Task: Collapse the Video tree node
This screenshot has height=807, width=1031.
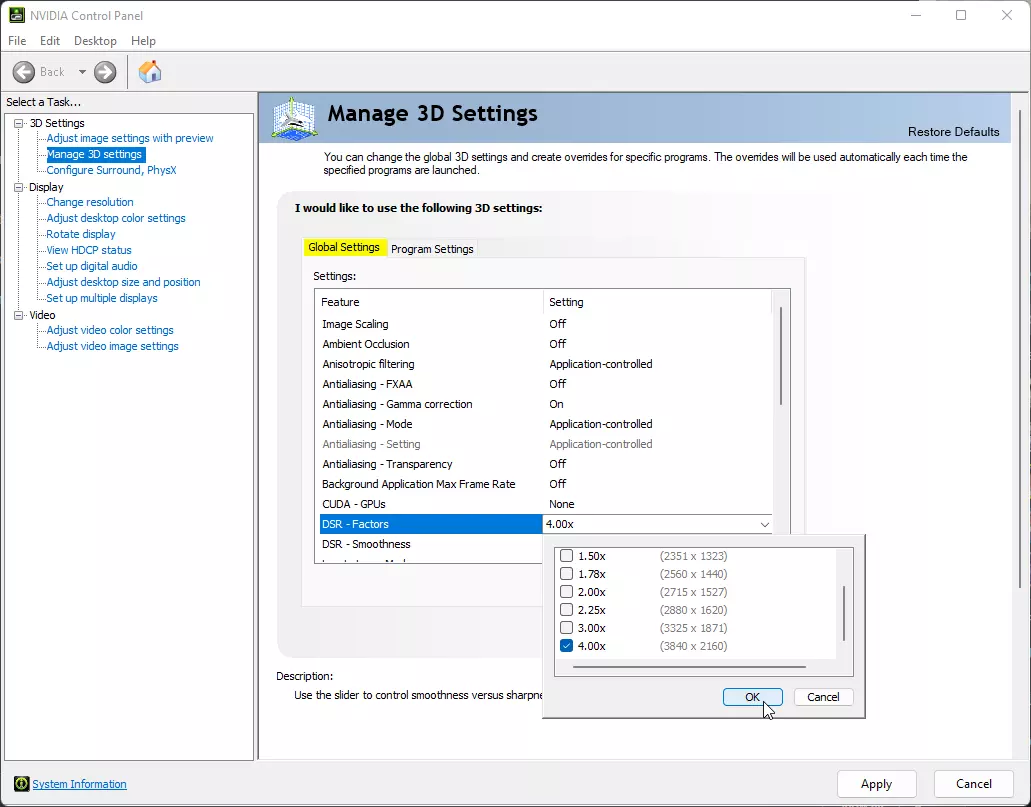Action: [x=19, y=315]
